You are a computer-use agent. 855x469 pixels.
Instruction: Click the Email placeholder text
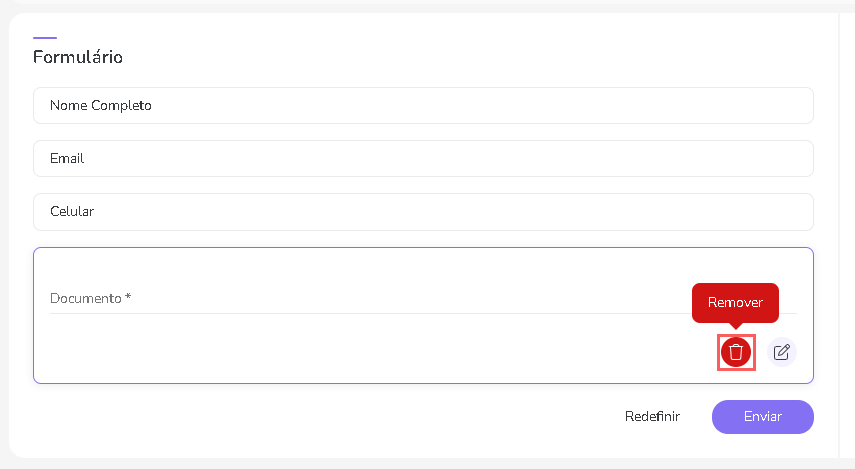[x=67, y=158]
